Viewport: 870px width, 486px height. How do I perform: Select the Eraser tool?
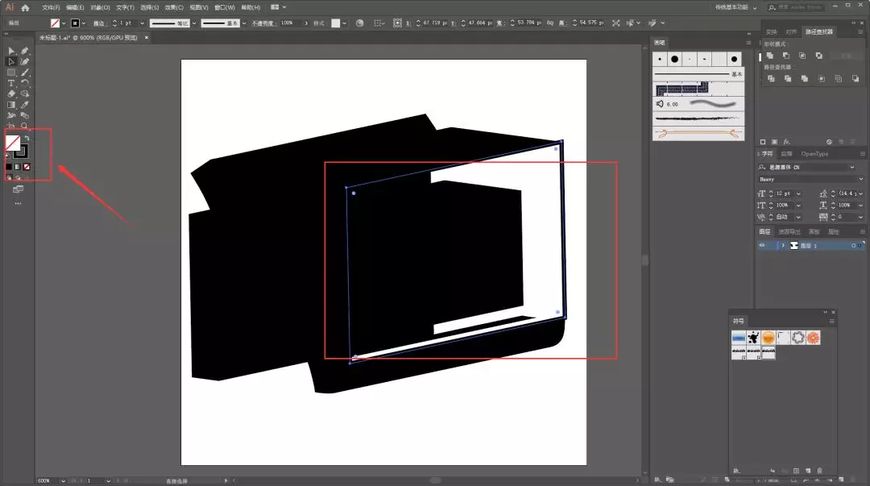pos(11,94)
